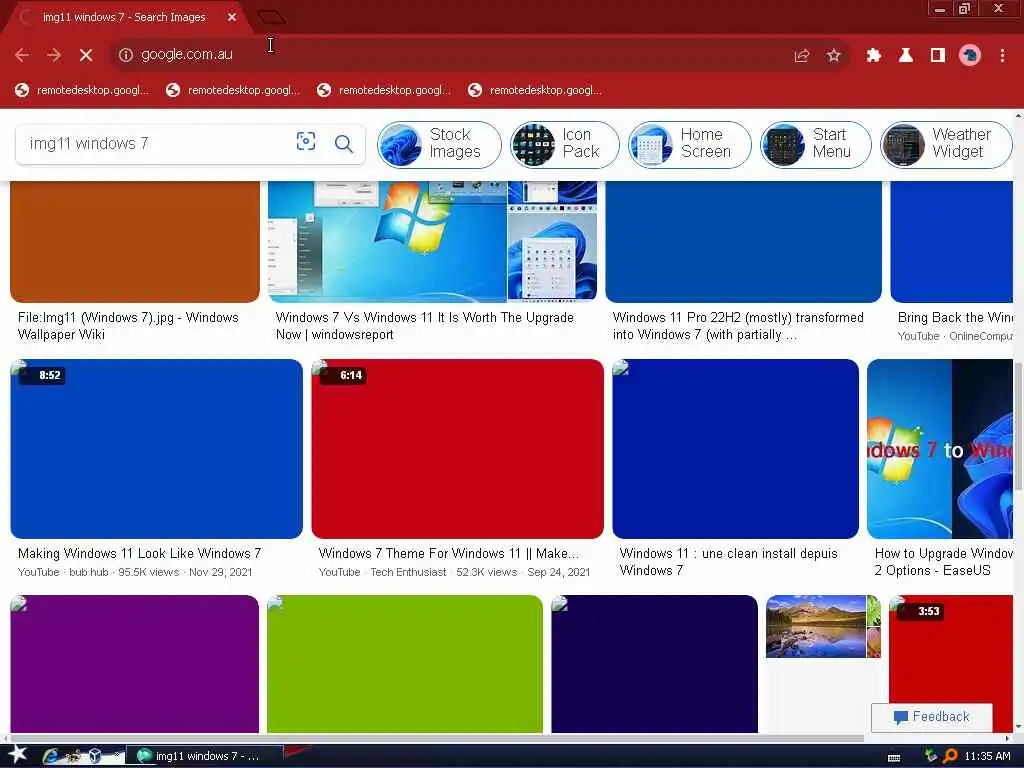The height and width of the screenshot is (768, 1024).
Task: Open the dark navy image thumbnail
Action: (654, 664)
